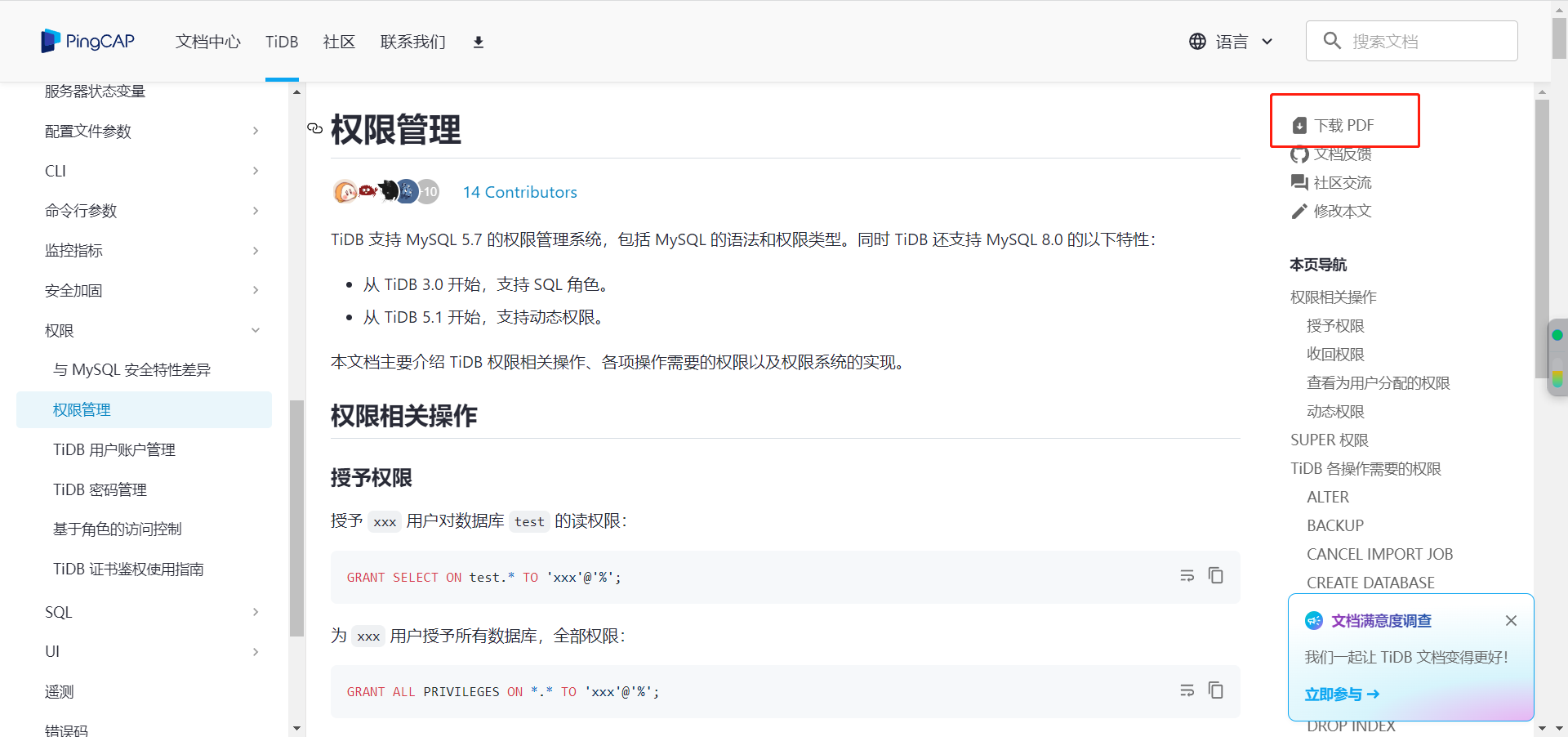The height and width of the screenshot is (737, 1568).
Task: Expand the 配置文件参数 sidebar section
Action: (256, 131)
